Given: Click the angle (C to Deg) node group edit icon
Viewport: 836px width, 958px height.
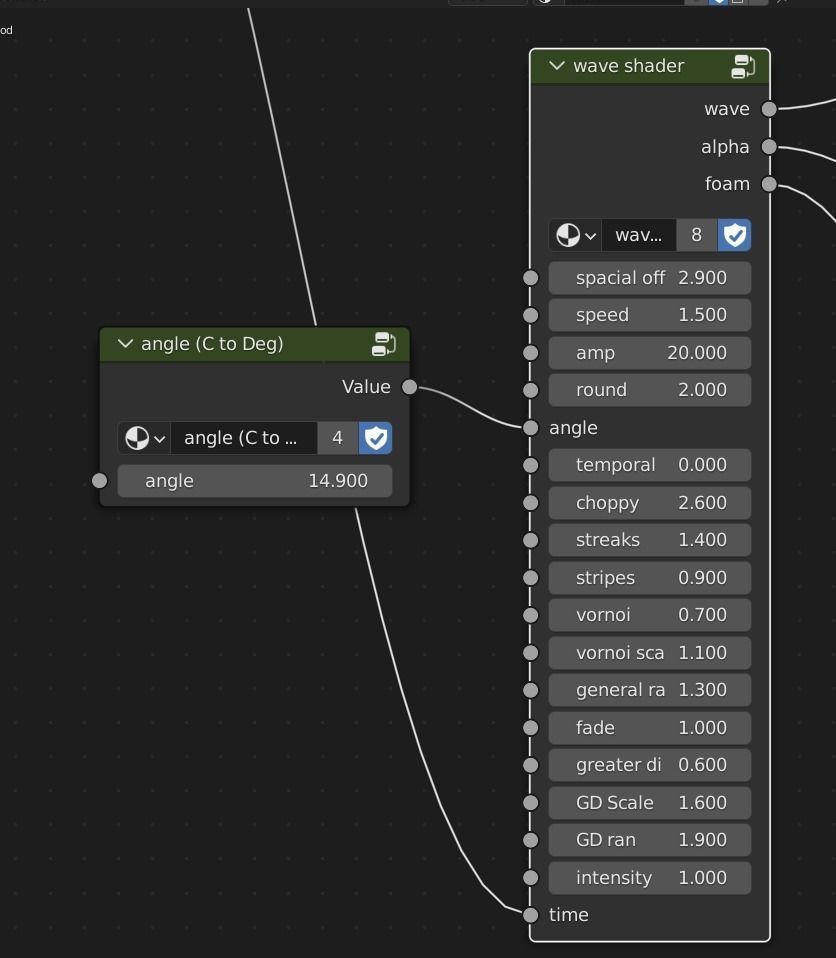Looking at the screenshot, I should point(384,344).
